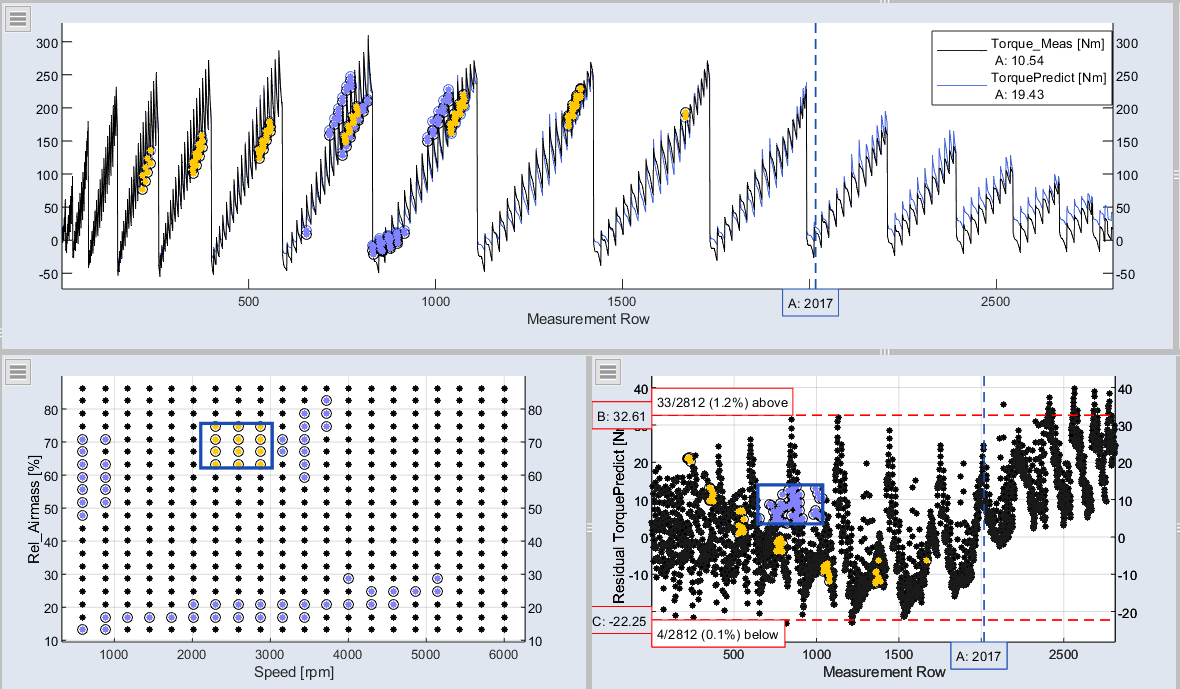Select the '4/2812 (0.1%) below' annotation
The width and height of the screenshot is (1180, 689).
pyautogui.click(x=718, y=634)
